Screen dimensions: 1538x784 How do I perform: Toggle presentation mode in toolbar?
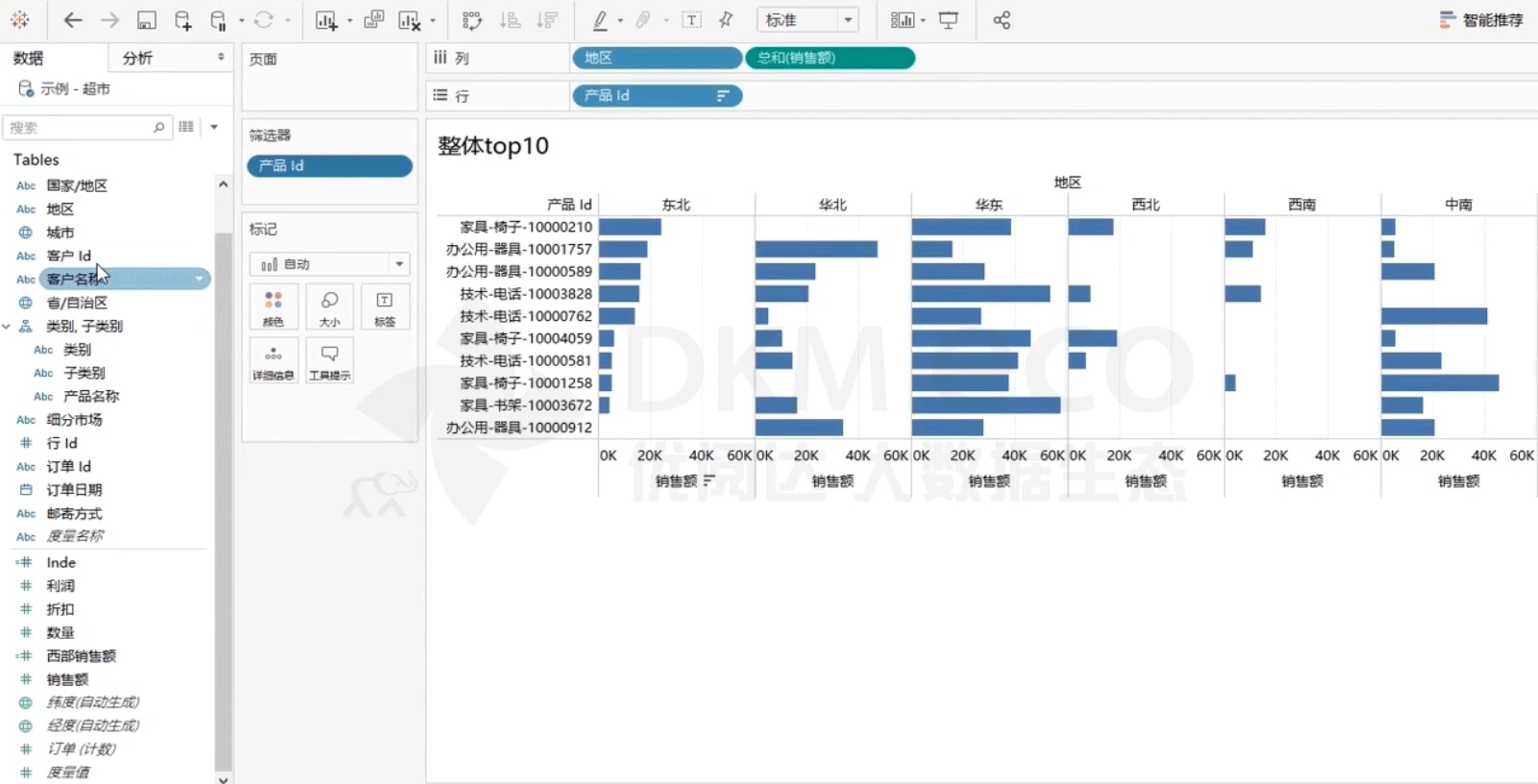949,20
